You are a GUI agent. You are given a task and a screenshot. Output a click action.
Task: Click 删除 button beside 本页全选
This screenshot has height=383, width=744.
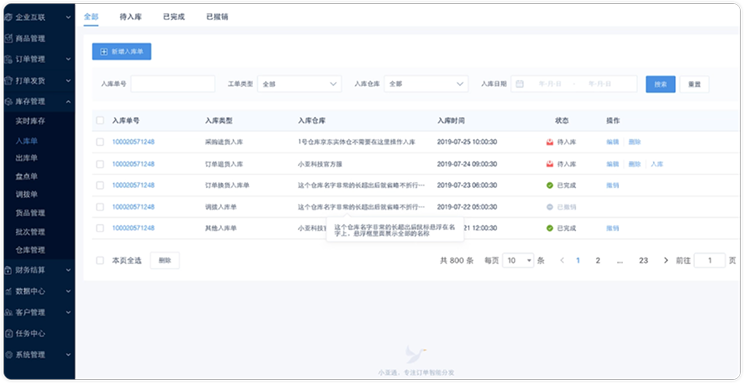click(x=165, y=261)
